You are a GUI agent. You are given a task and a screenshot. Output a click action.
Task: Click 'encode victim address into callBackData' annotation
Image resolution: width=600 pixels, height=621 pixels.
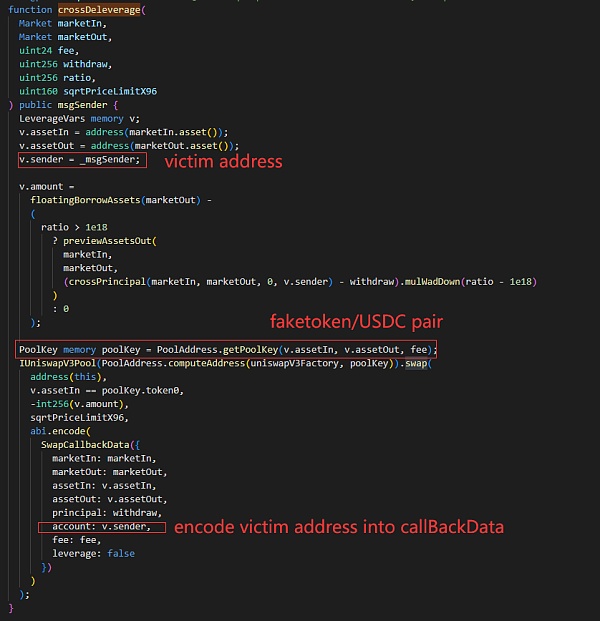point(339,527)
